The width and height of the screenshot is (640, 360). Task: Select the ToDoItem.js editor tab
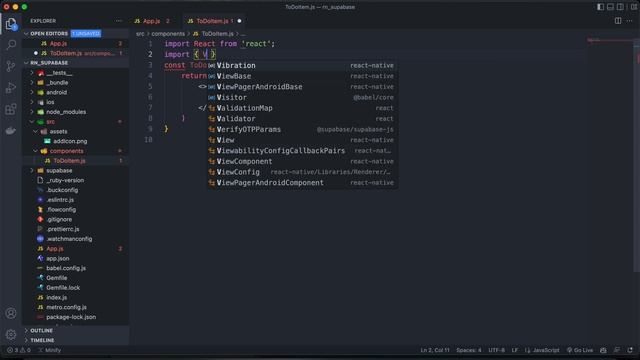pos(212,21)
